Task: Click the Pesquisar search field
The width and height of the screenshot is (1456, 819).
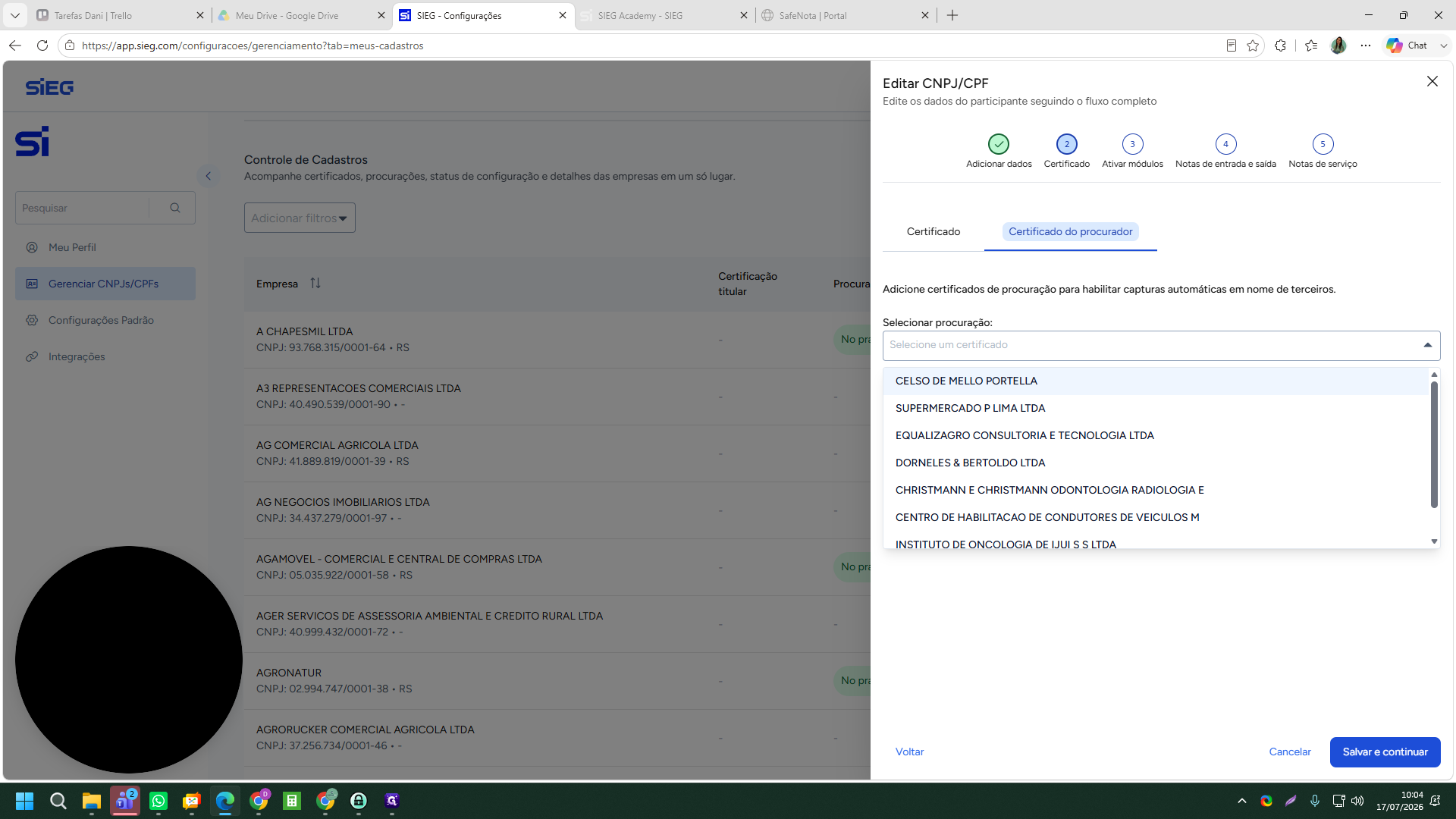Action: (83, 208)
